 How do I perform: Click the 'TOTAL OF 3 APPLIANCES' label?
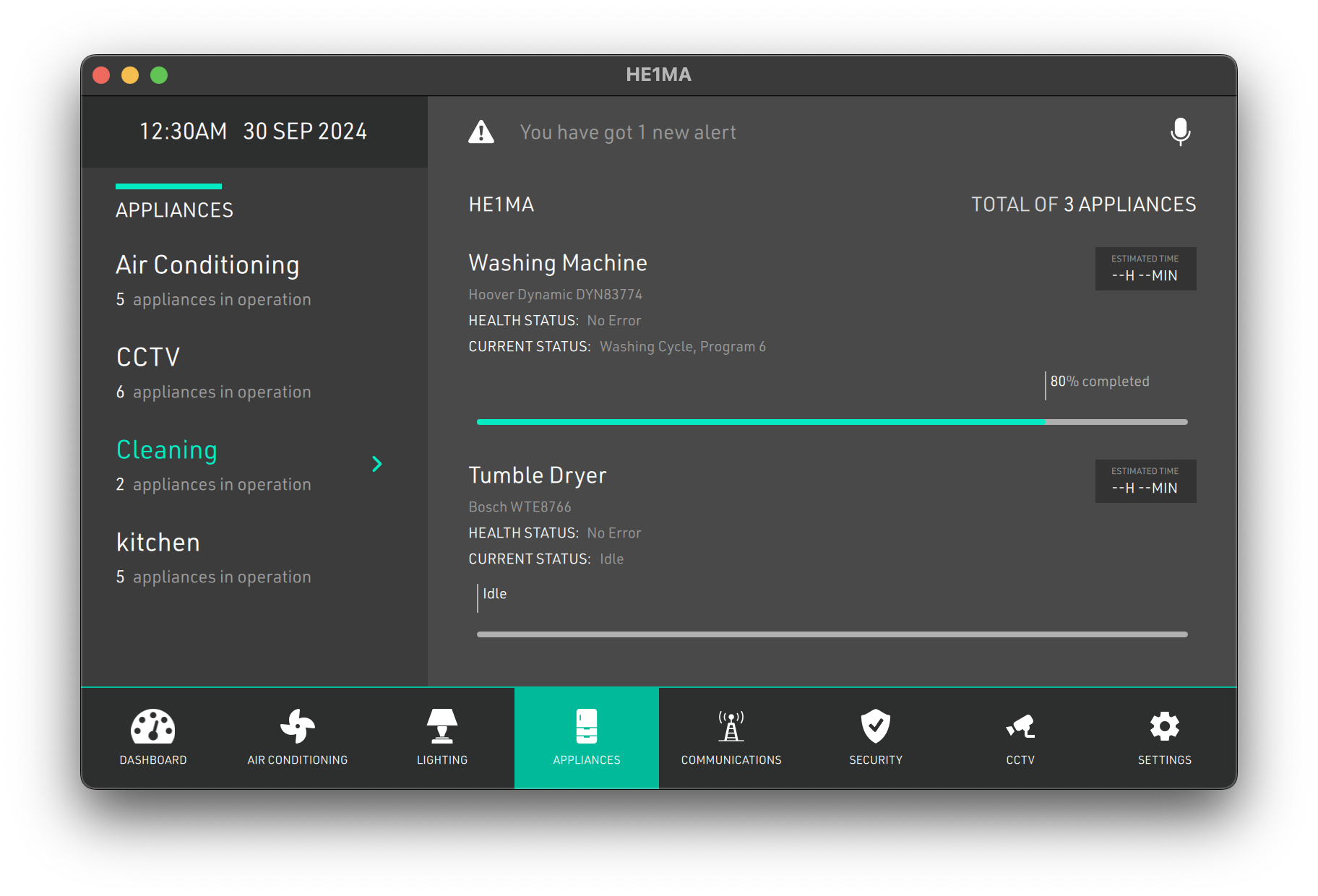tap(1083, 204)
